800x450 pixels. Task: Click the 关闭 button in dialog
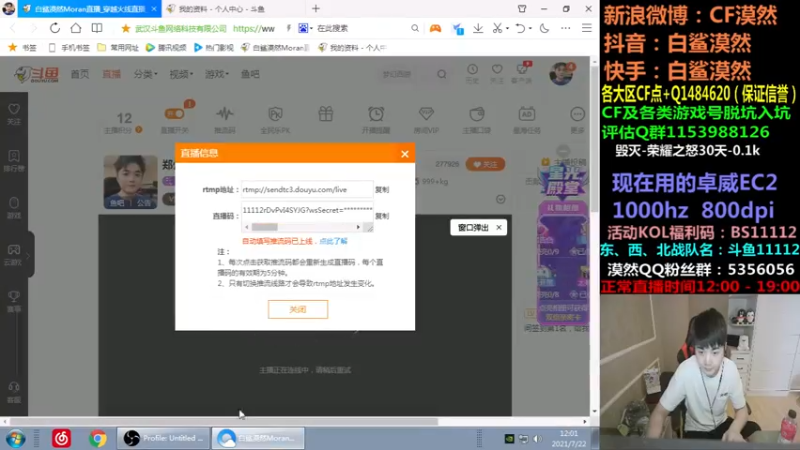pyautogui.click(x=298, y=309)
